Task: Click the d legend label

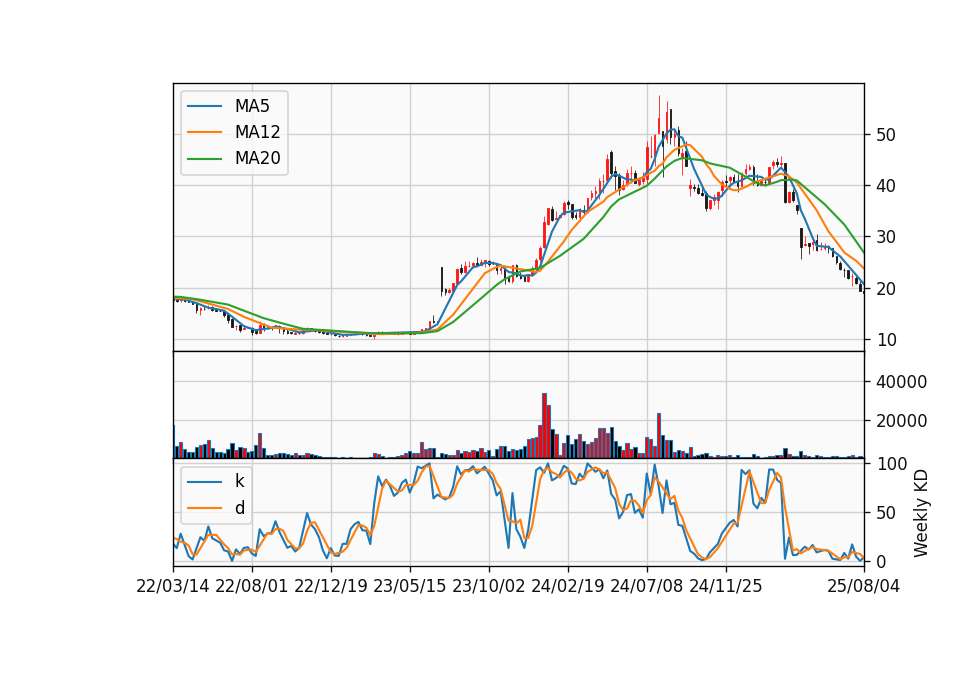Action: click(x=239, y=508)
